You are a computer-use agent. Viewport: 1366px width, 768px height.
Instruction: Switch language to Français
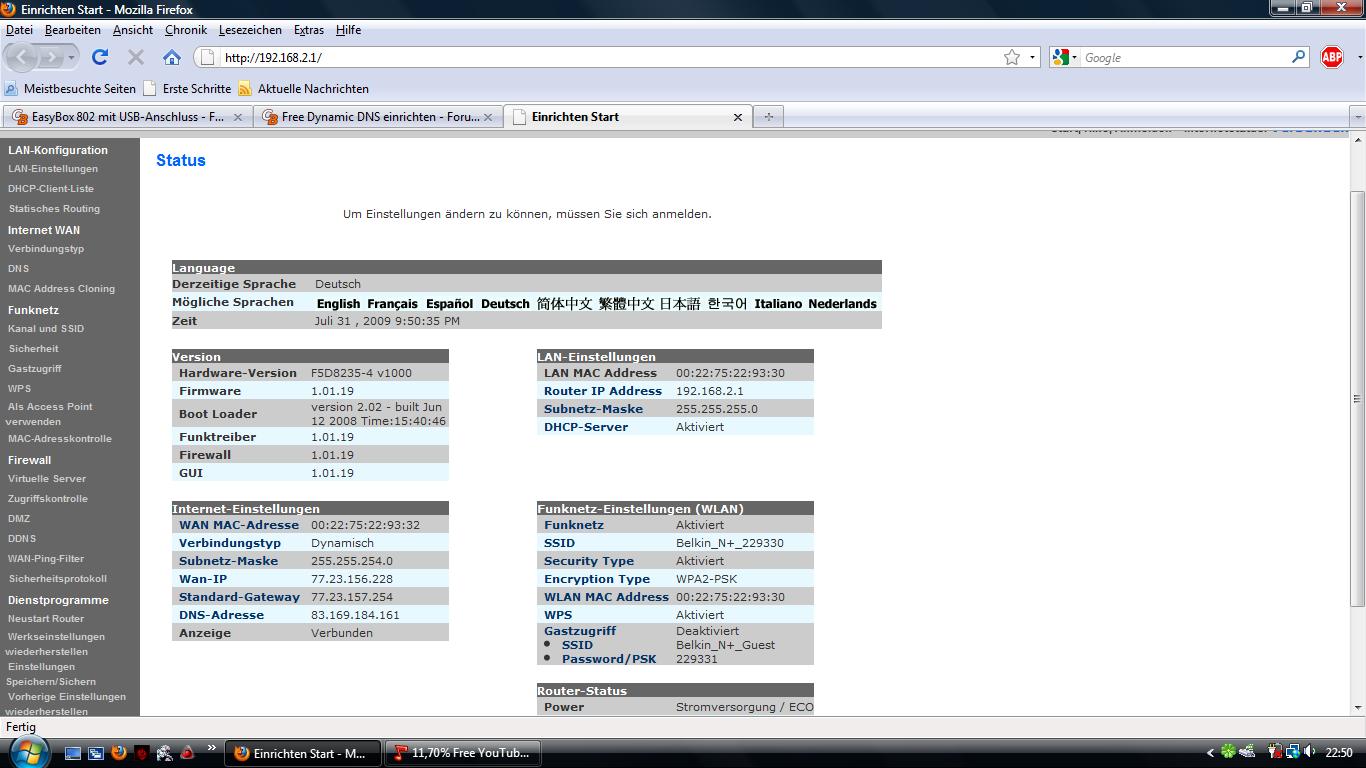coord(392,304)
